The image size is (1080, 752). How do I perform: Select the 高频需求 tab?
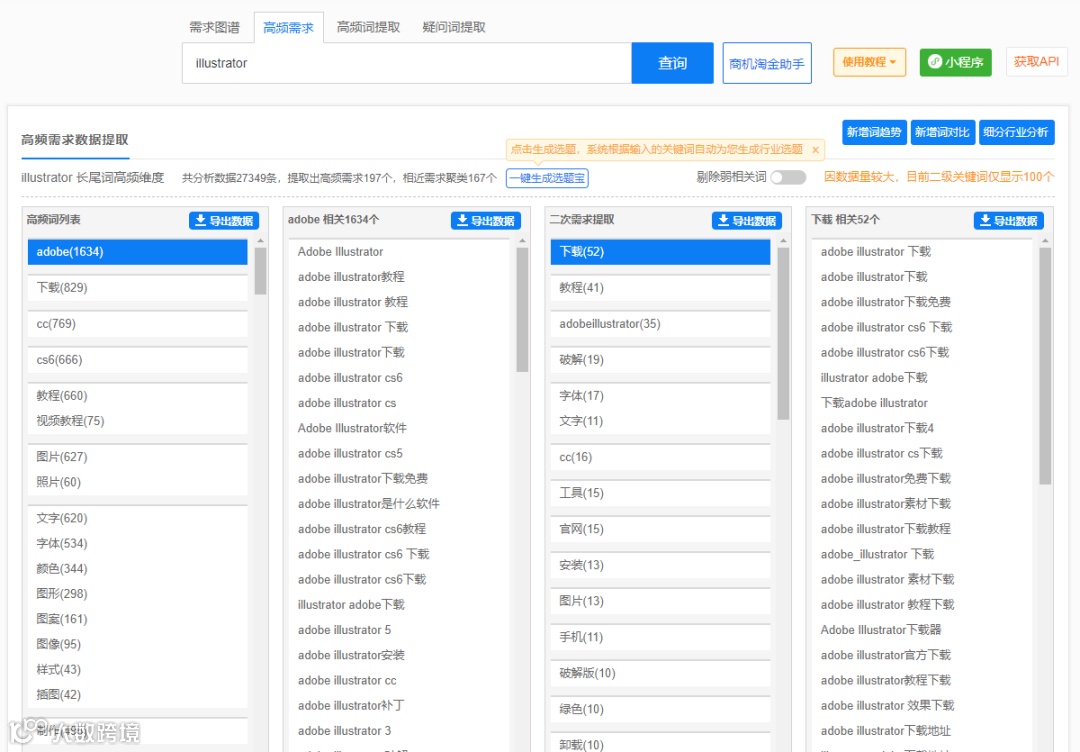coord(288,28)
